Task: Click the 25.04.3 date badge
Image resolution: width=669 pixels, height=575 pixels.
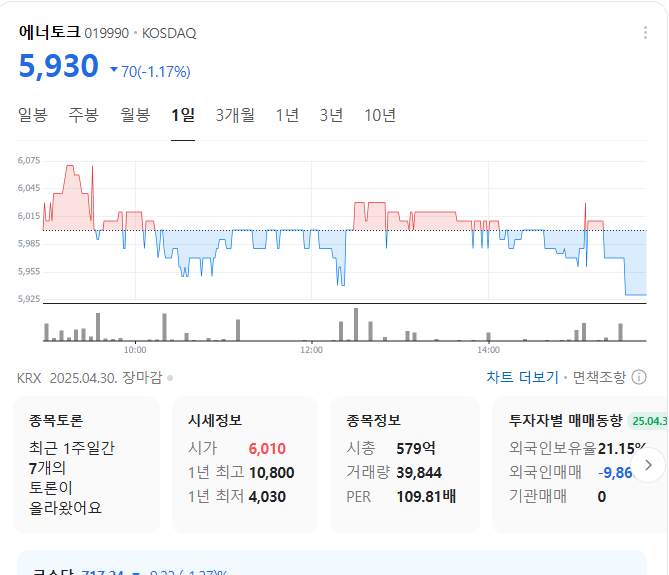Action: click(x=648, y=421)
